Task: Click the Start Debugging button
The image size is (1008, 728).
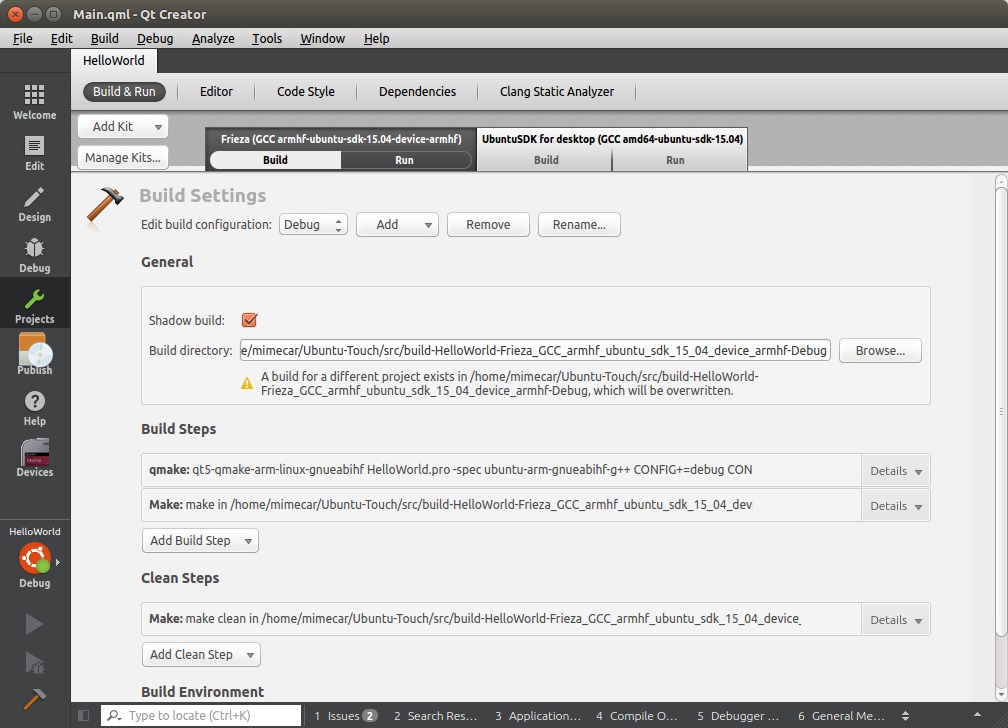Action: coord(34,662)
